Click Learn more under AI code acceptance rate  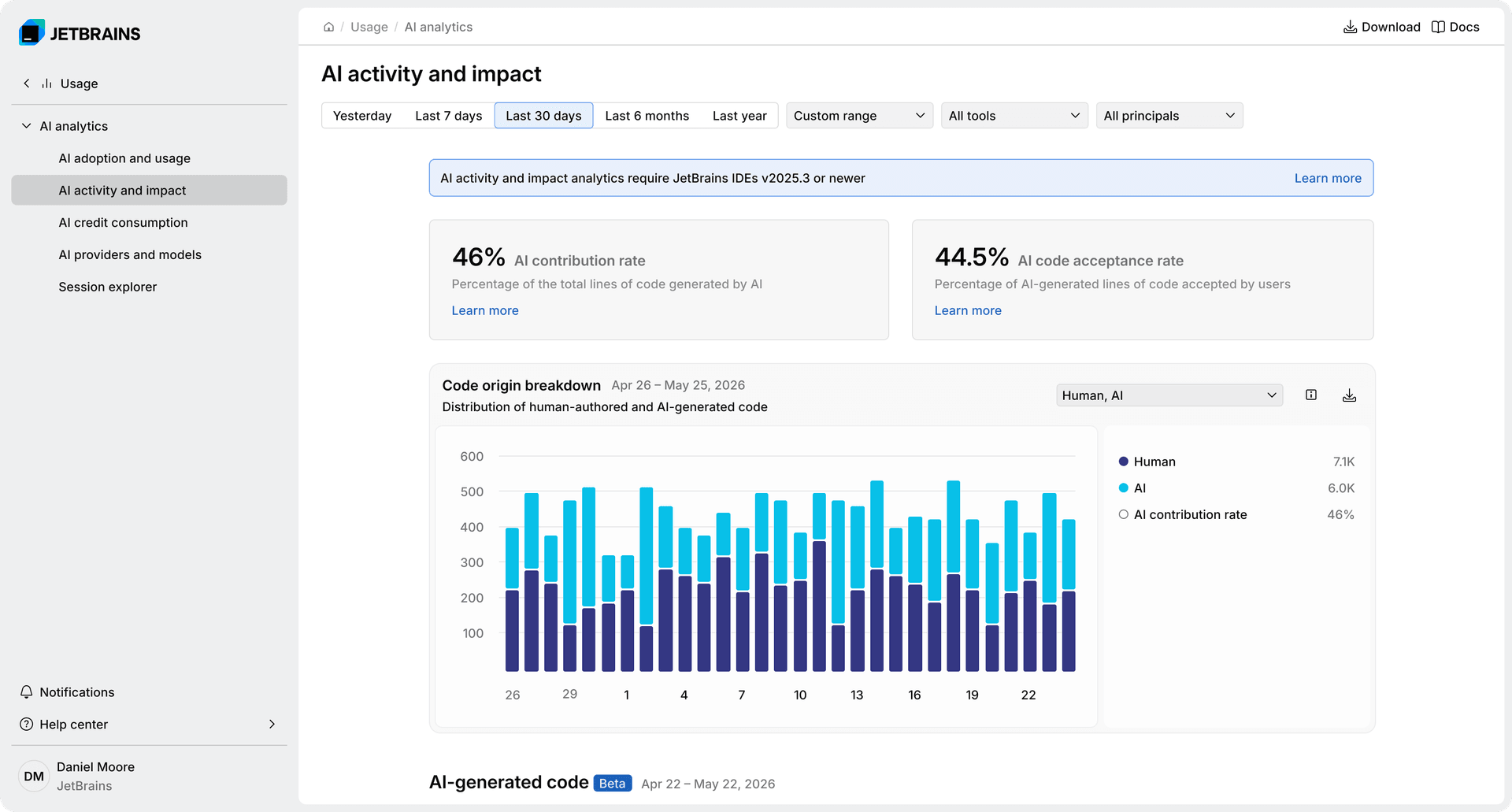pyautogui.click(x=968, y=310)
